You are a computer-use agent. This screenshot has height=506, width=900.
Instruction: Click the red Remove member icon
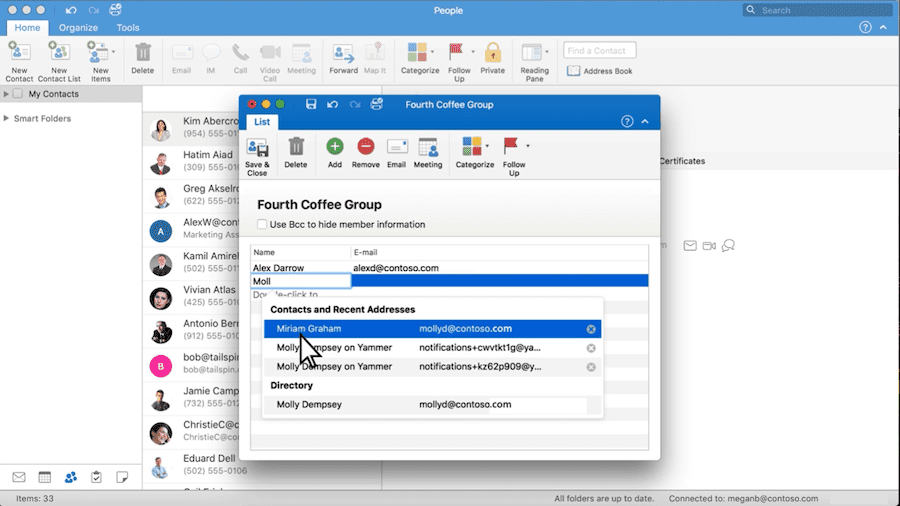tap(366, 146)
